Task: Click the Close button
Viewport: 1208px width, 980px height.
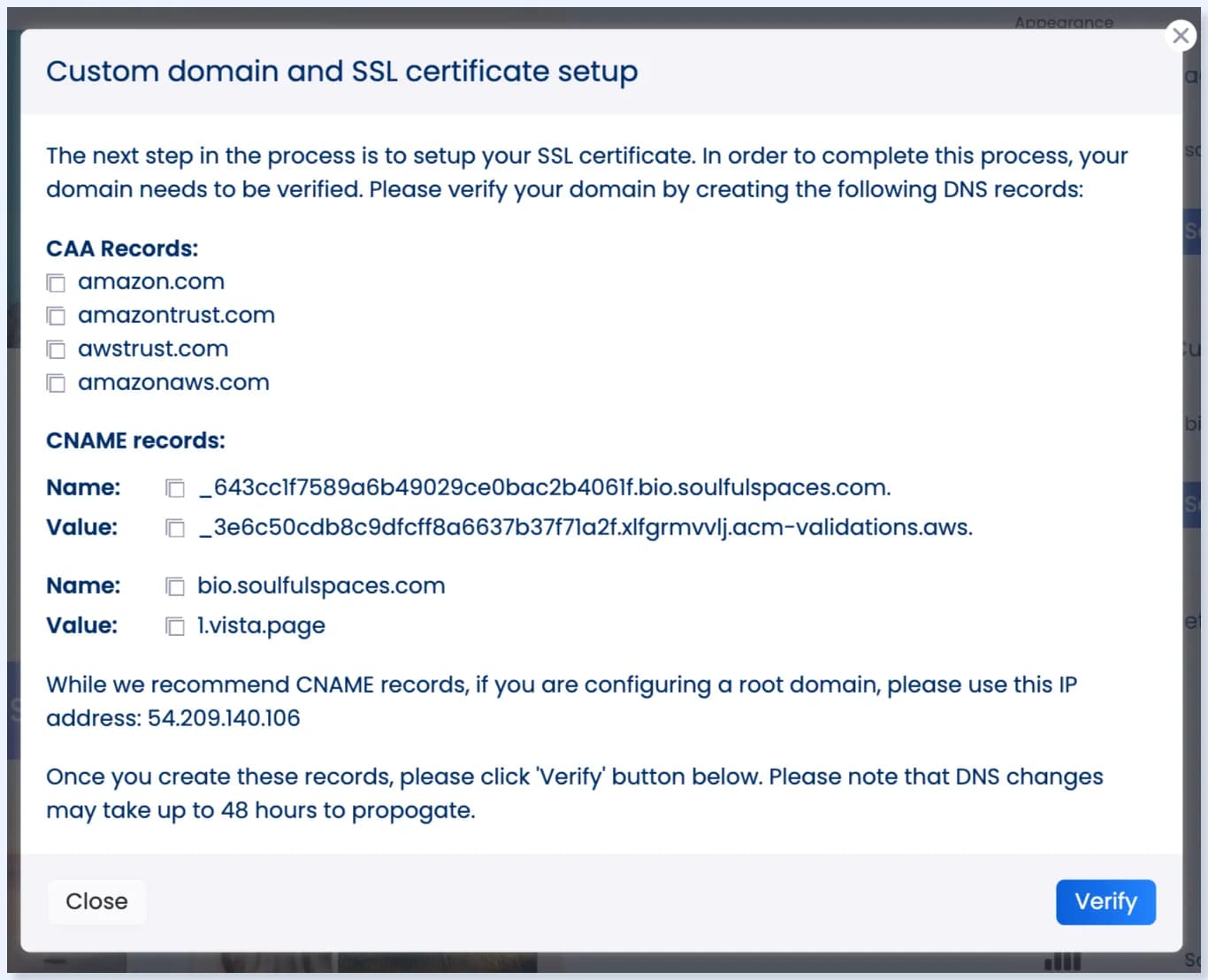Action: 96,901
